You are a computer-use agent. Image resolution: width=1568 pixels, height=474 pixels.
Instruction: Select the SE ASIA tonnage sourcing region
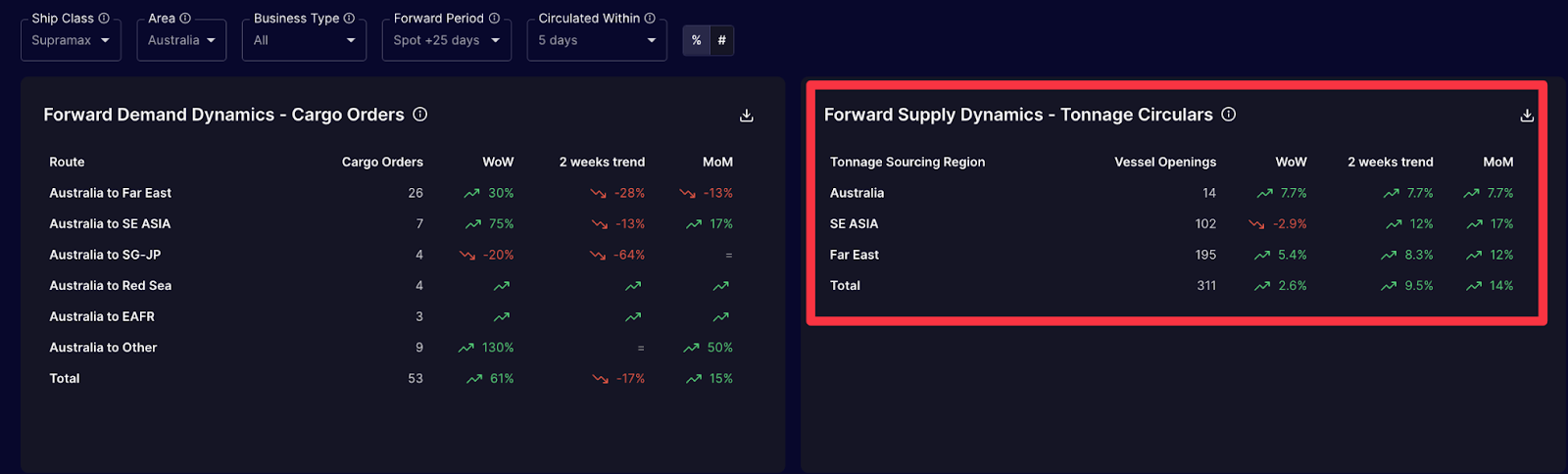pyautogui.click(x=854, y=224)
